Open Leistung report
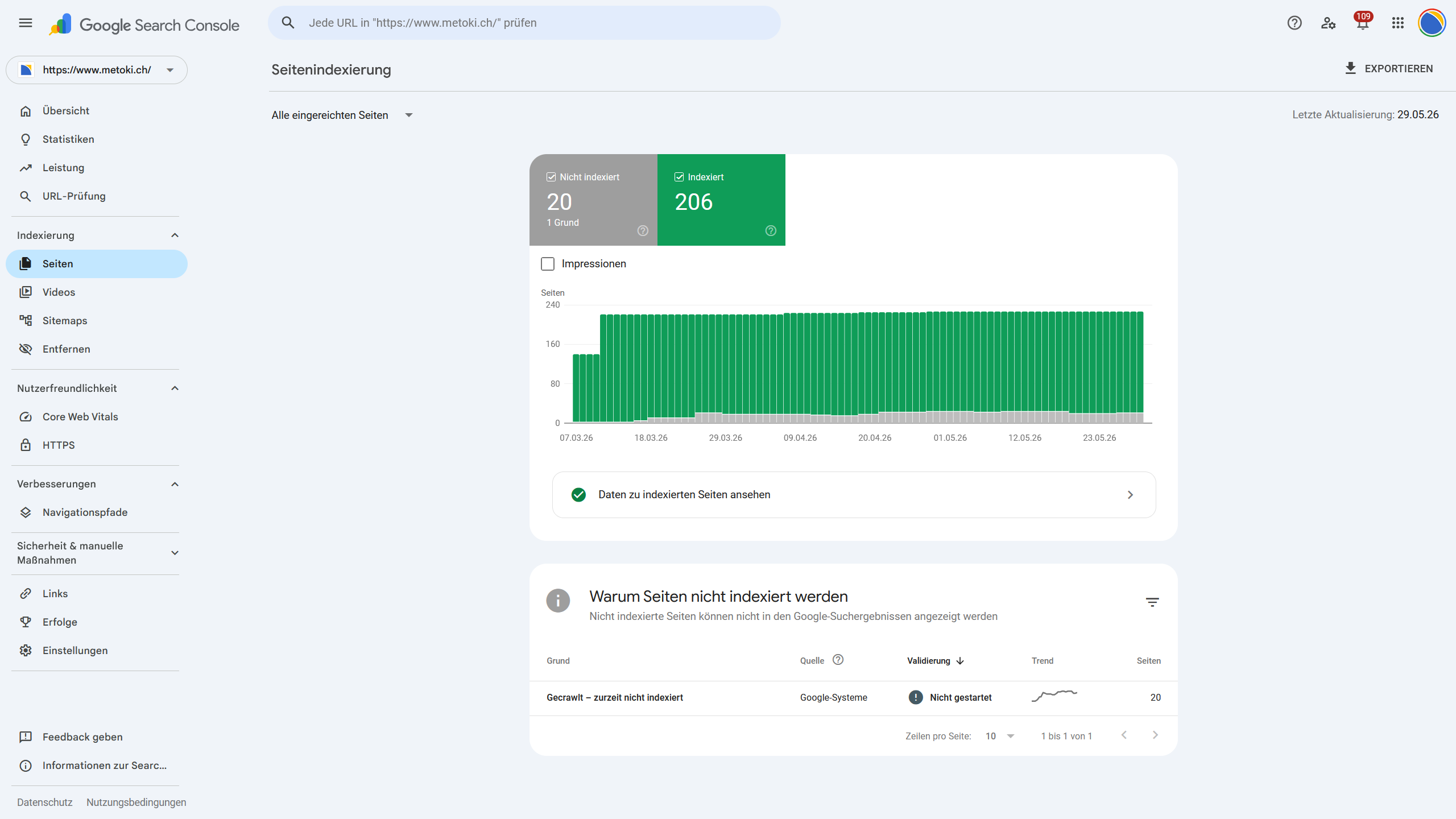The image size is (1456, 819). [x=97, y=168]
